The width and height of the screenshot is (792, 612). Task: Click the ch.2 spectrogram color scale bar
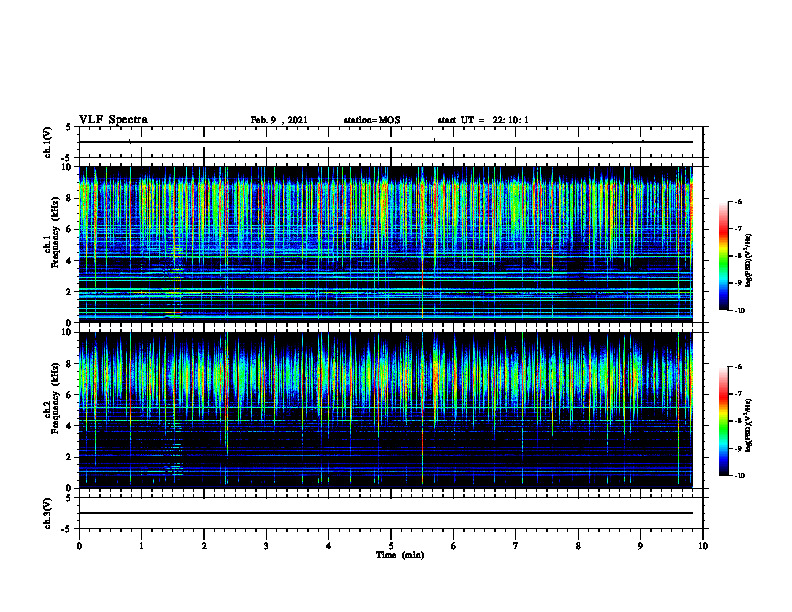click(723, 421)
